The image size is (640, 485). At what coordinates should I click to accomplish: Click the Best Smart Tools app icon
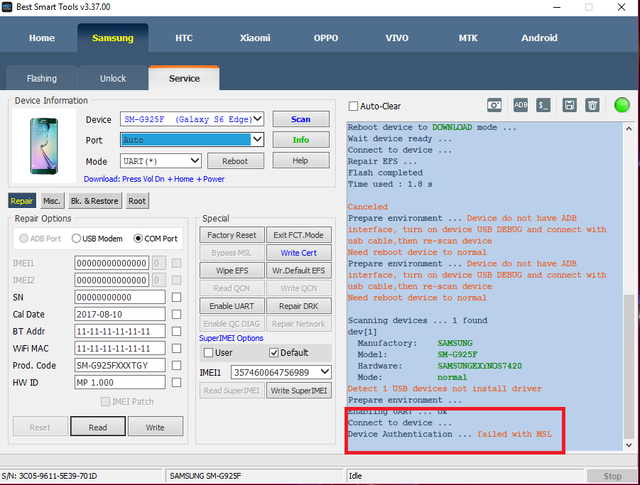coord(7,7)
